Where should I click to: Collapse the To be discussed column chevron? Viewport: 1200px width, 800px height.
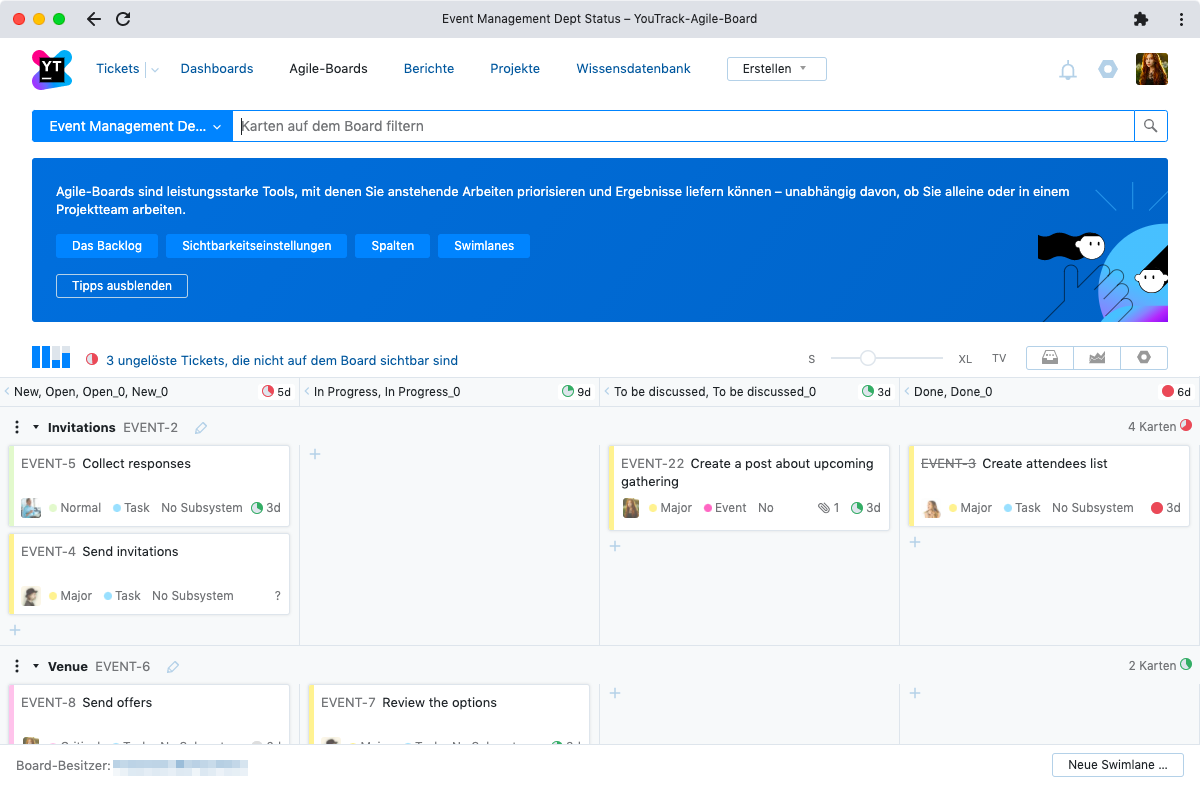607,392
